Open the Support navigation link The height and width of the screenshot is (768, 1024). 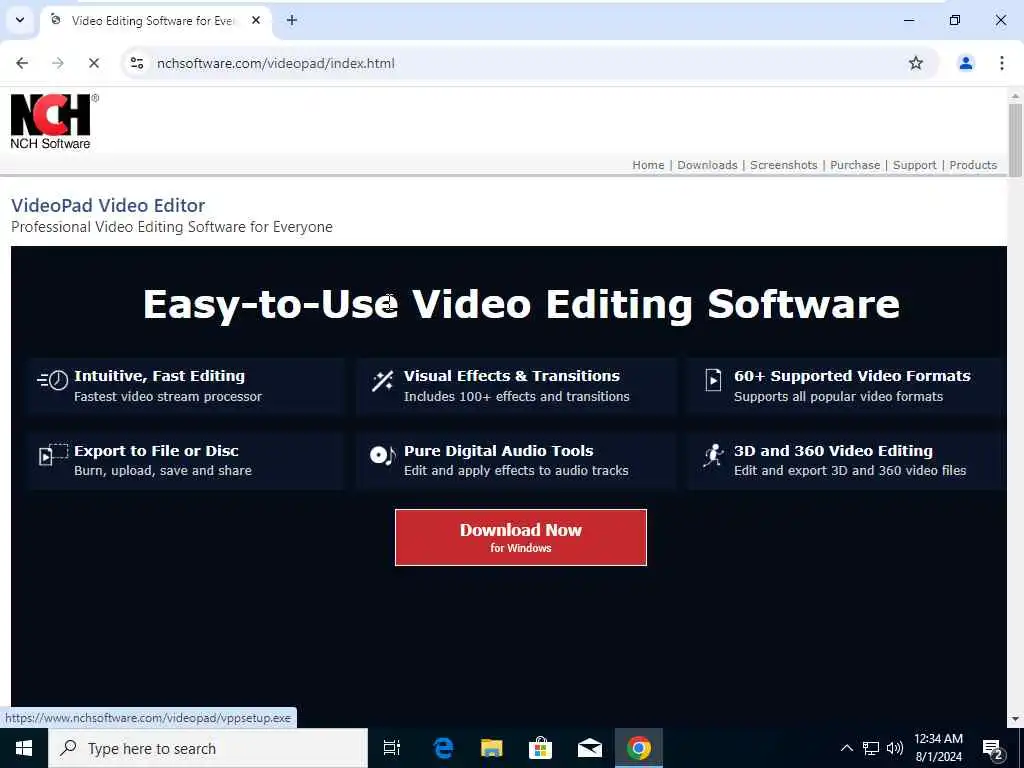click(914, 165)
